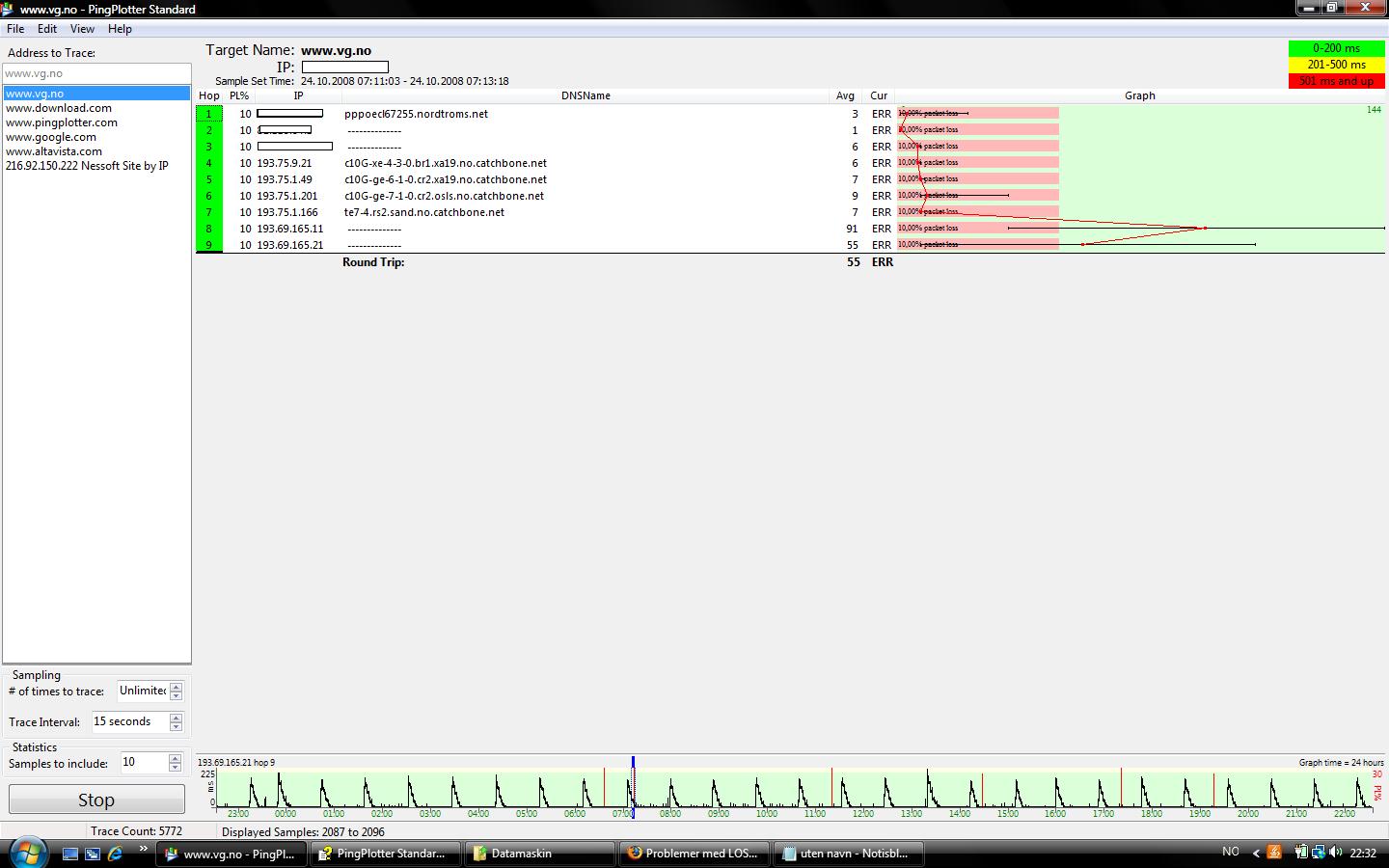Click the DNSName column header
This screenshot has width=1389, height=868.
(586, 95)
